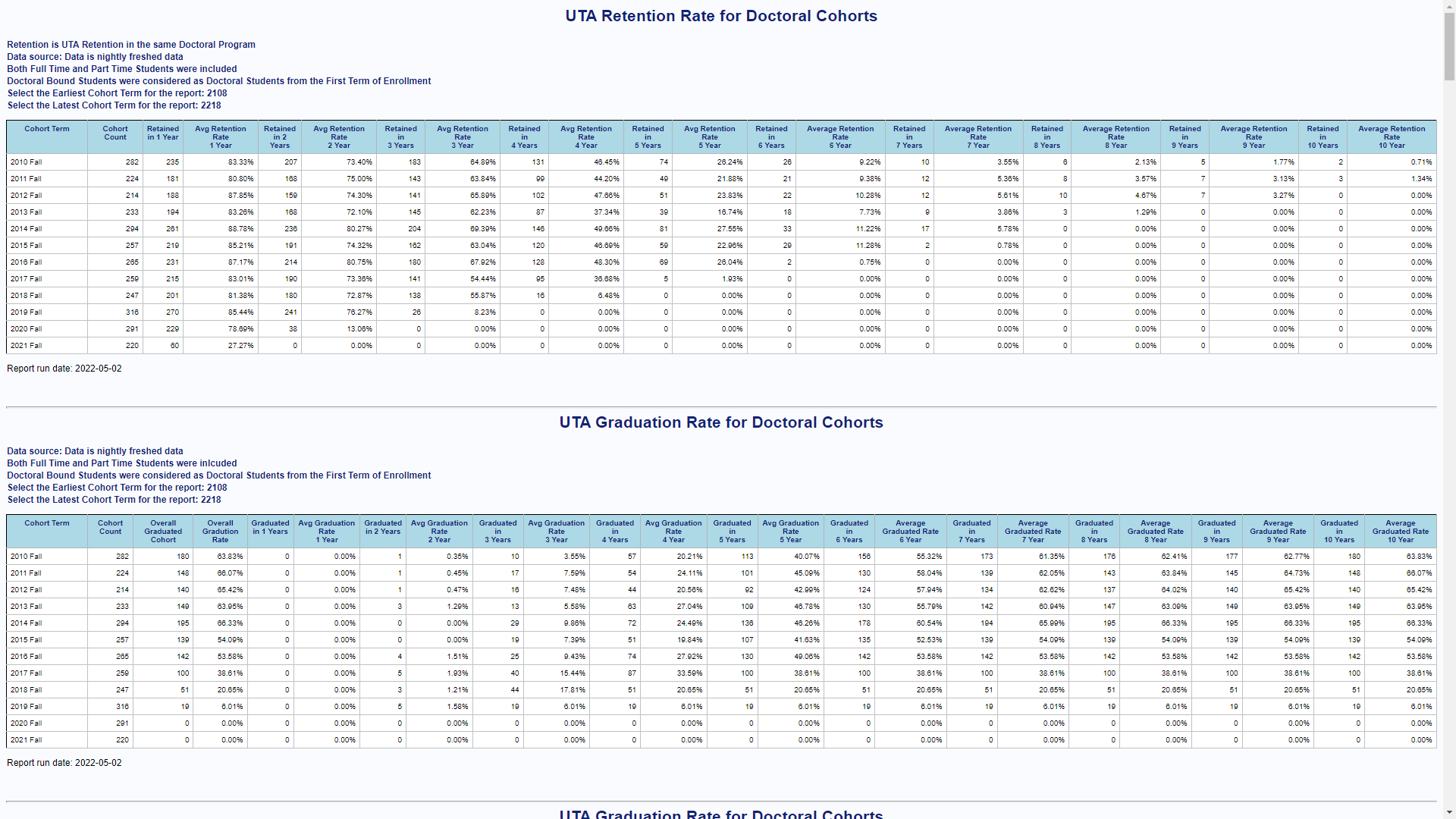The image size is (1456, 819).
Task: Select the 2010 Fall row label in the Retention table
Action: point(27,162)
